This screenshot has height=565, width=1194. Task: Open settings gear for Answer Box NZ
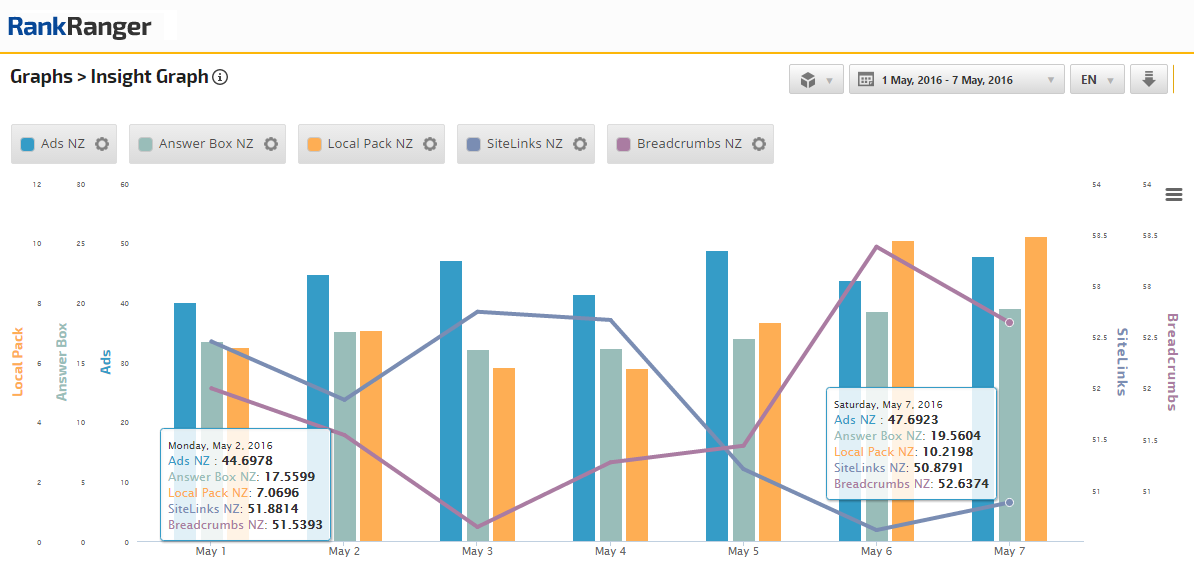click(271, 144)
